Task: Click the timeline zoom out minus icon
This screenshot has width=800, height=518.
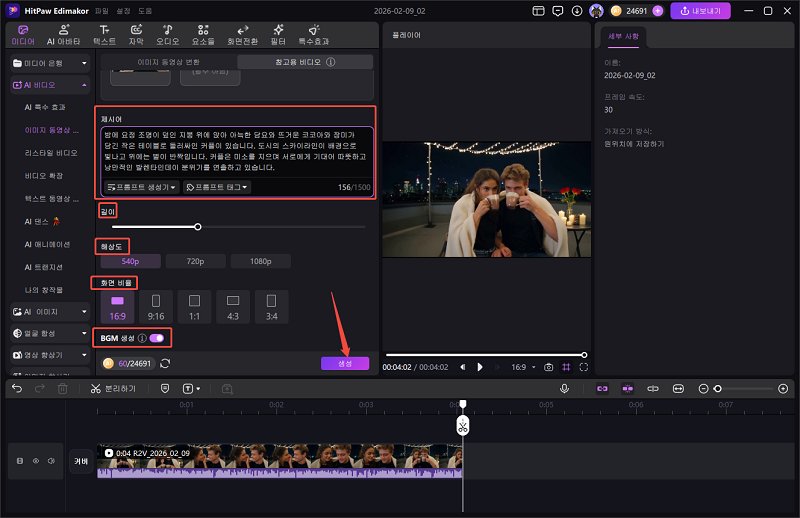Action: [x=703, y=389]
